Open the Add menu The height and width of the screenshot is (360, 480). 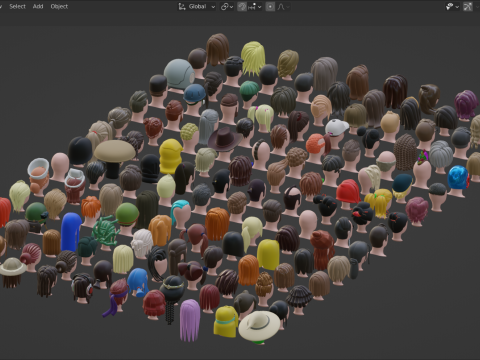click(38, 6)
